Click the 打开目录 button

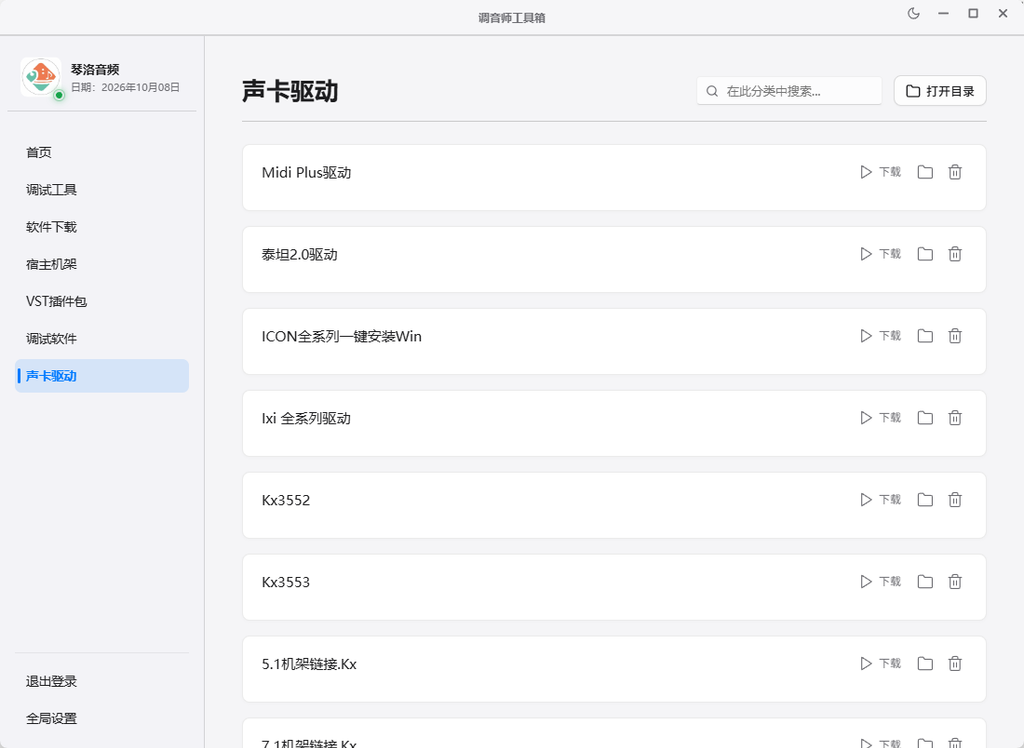(x=940, y=91)
